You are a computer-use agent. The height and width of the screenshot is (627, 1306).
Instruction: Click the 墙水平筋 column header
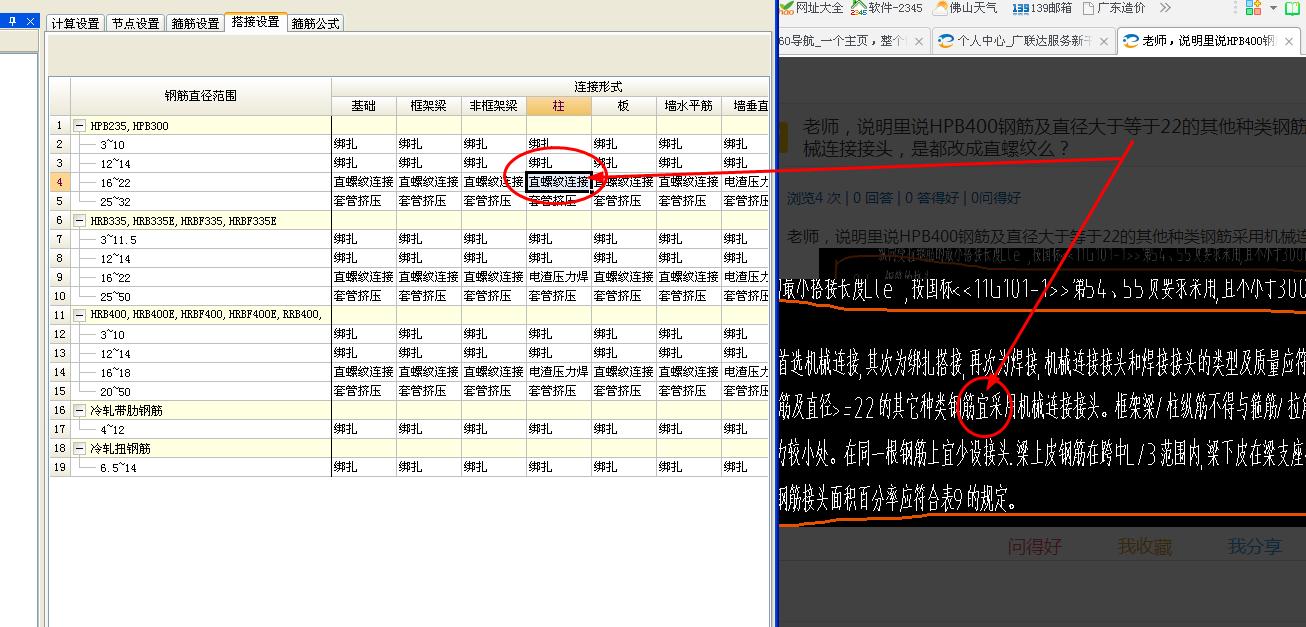coord(689,106)
